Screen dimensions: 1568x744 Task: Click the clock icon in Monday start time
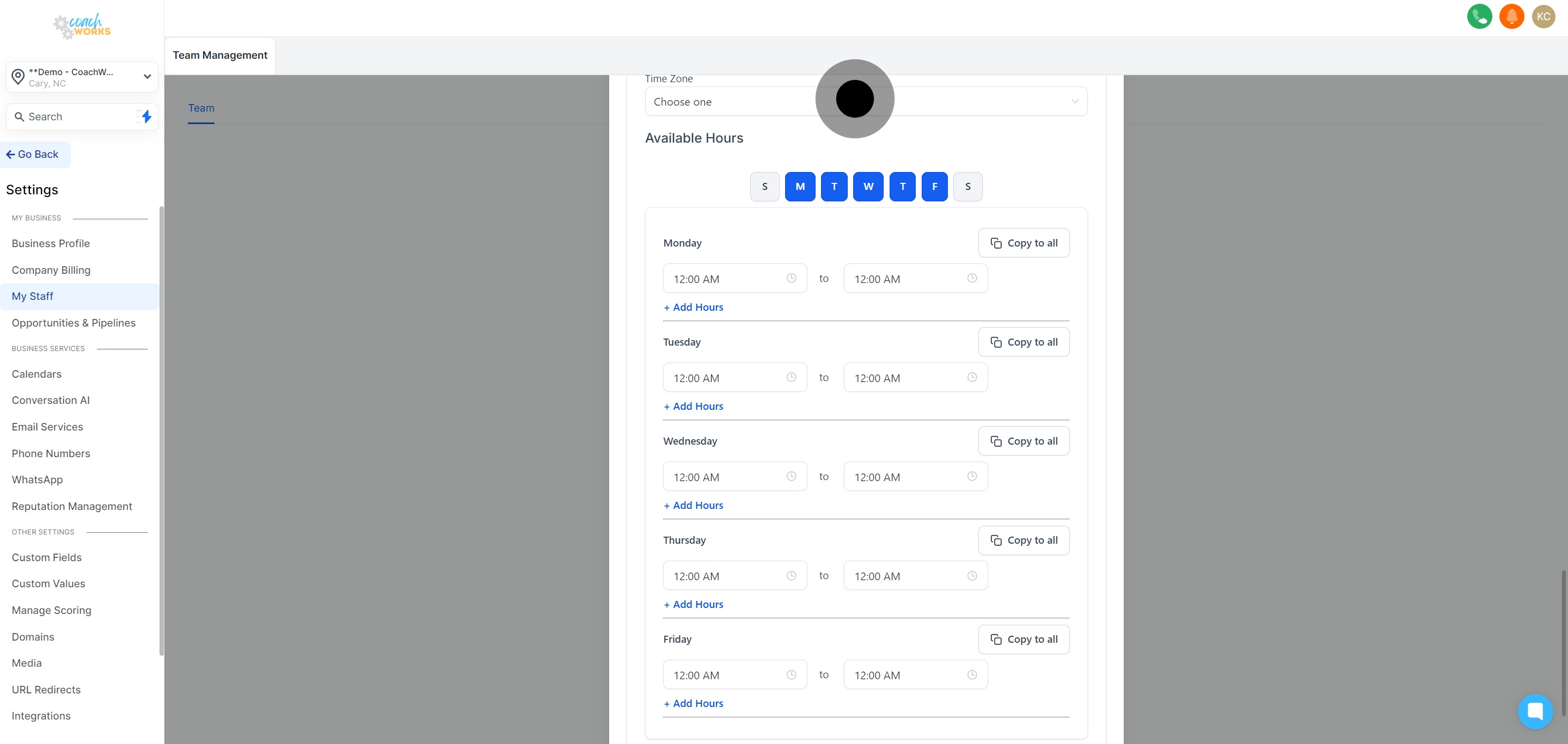791,278
